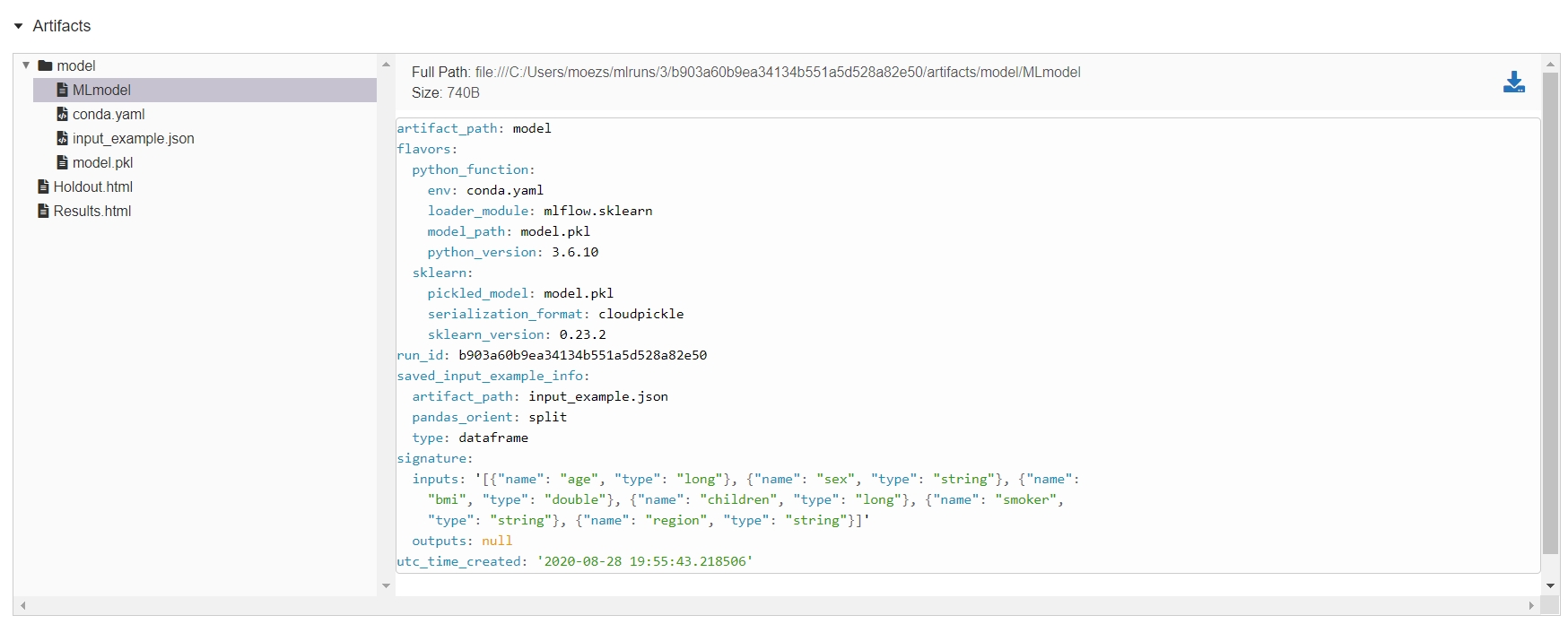
Task: Click the model.pkl file icon
Action: [x=62, y=162]
